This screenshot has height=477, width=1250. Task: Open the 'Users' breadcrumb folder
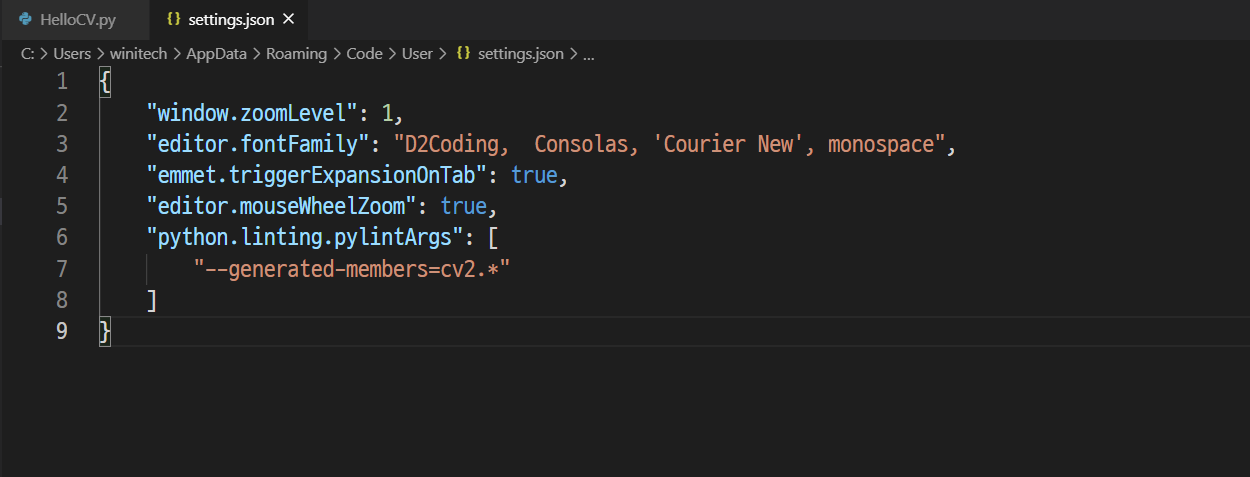point(72,54)
